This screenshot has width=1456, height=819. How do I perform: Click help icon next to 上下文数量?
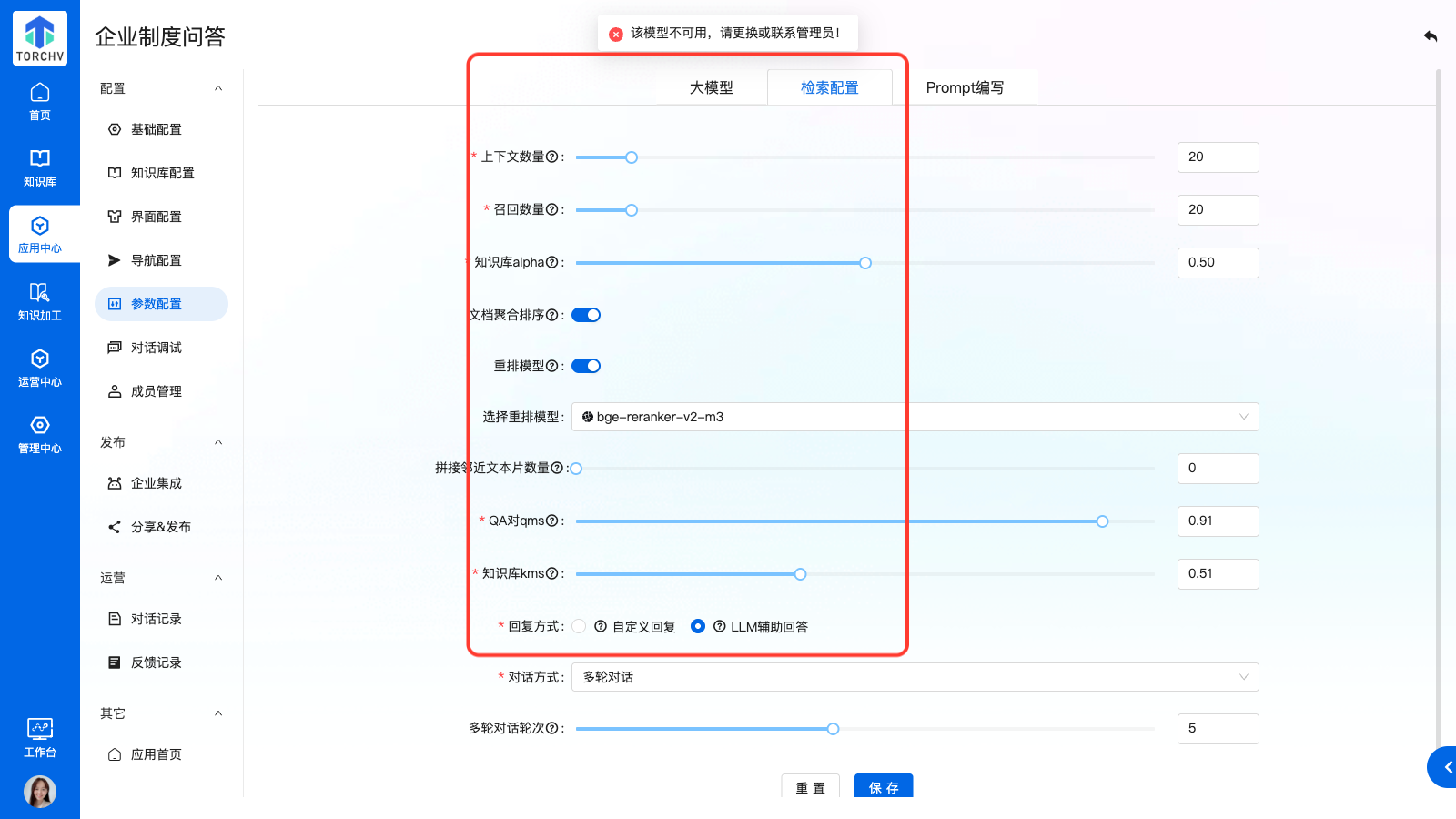pos(551,157)
